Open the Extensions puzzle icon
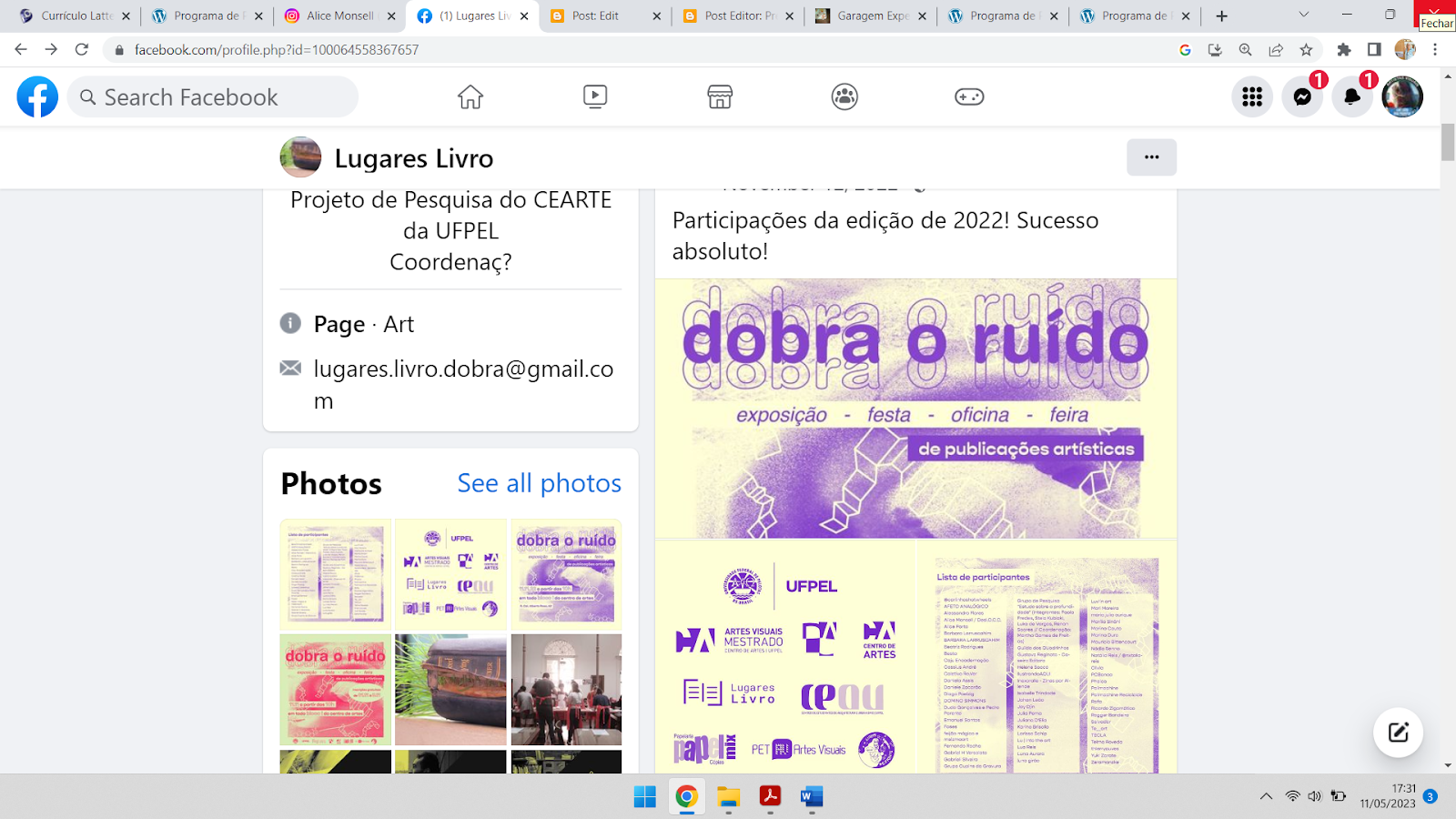The height and width of the screenshot is (819, 1456). [1344, 50]
